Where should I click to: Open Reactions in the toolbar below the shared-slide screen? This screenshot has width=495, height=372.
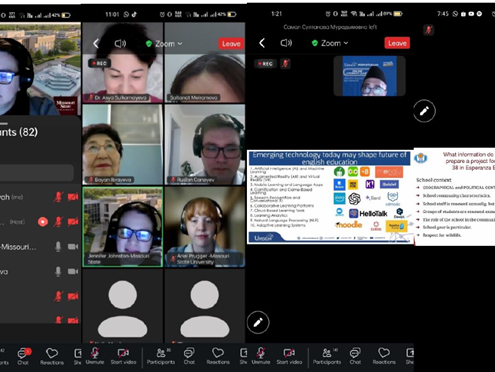[384, 356]
